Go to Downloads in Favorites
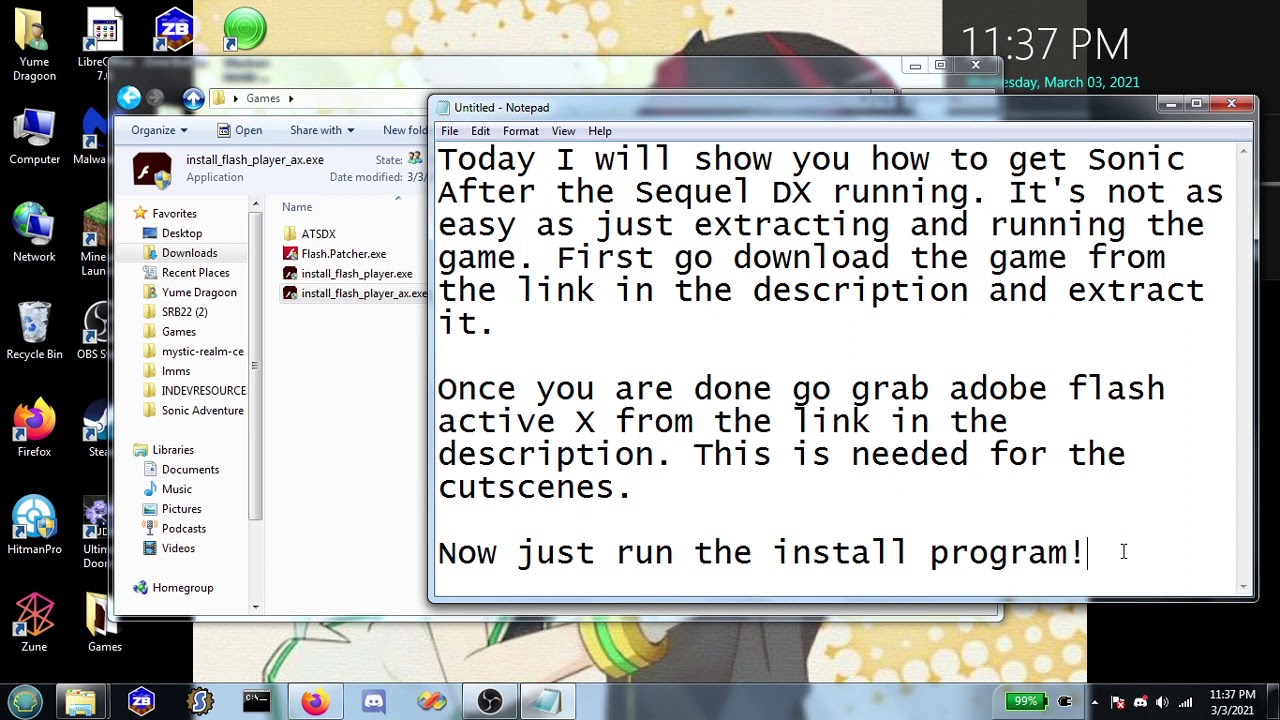 click(x=189, y=253)
